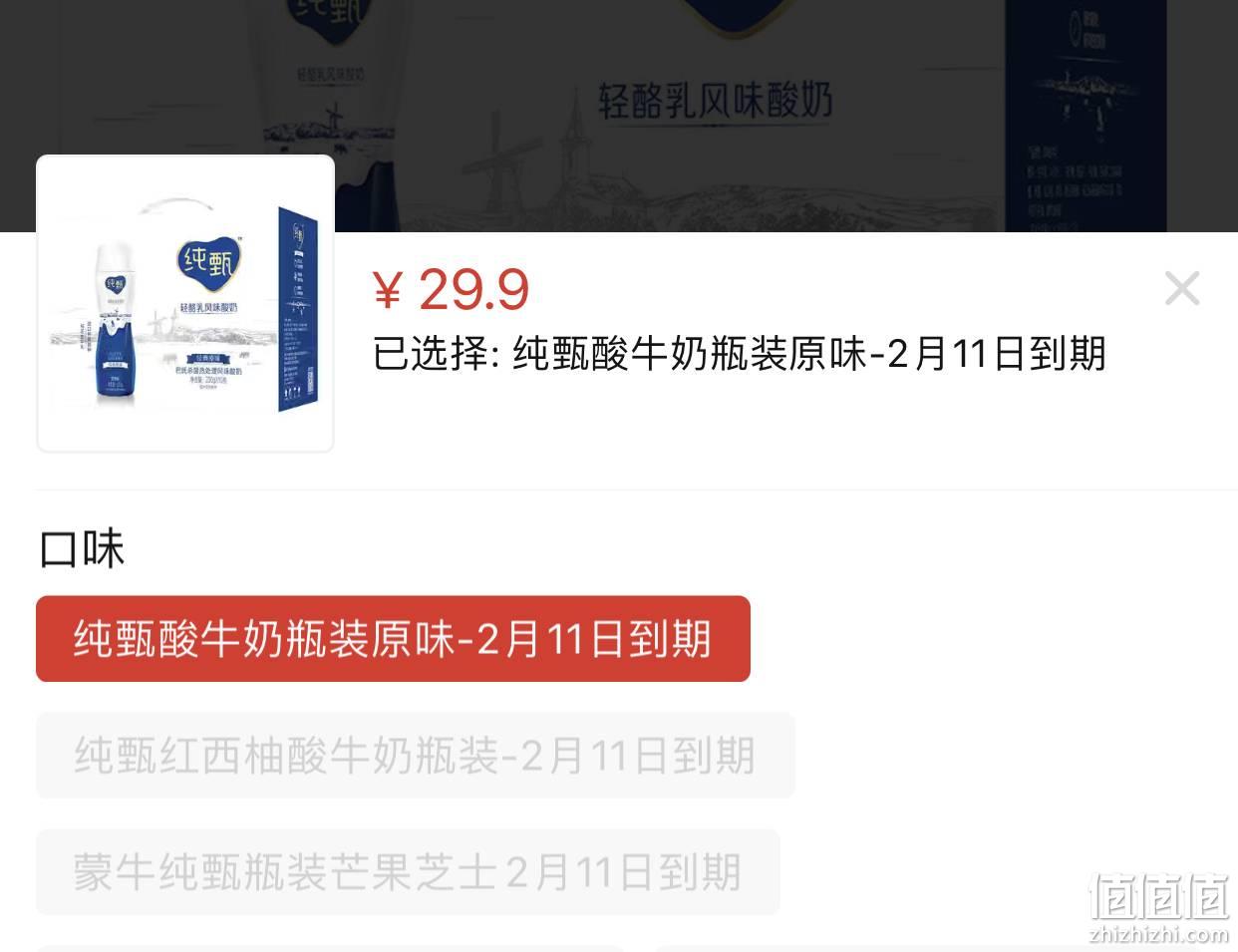Select the 纯甄酸牛奶瓶装原味 flavor option
This screenshot has height=952, width=1238.
point(393,639)
